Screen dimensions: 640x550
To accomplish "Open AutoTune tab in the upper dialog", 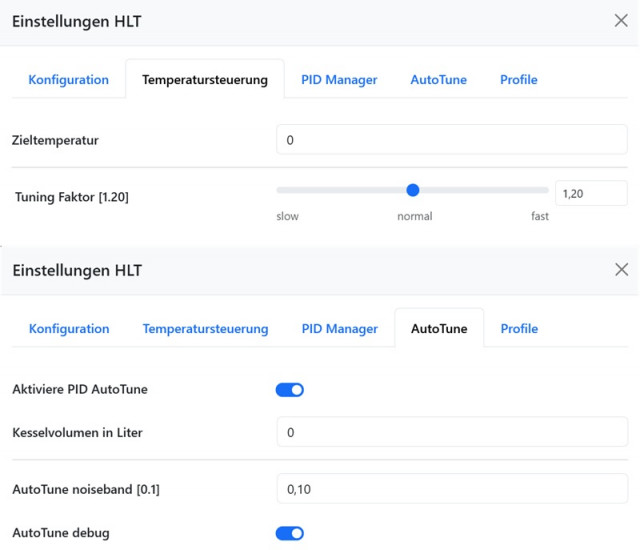I will (438, 80).
